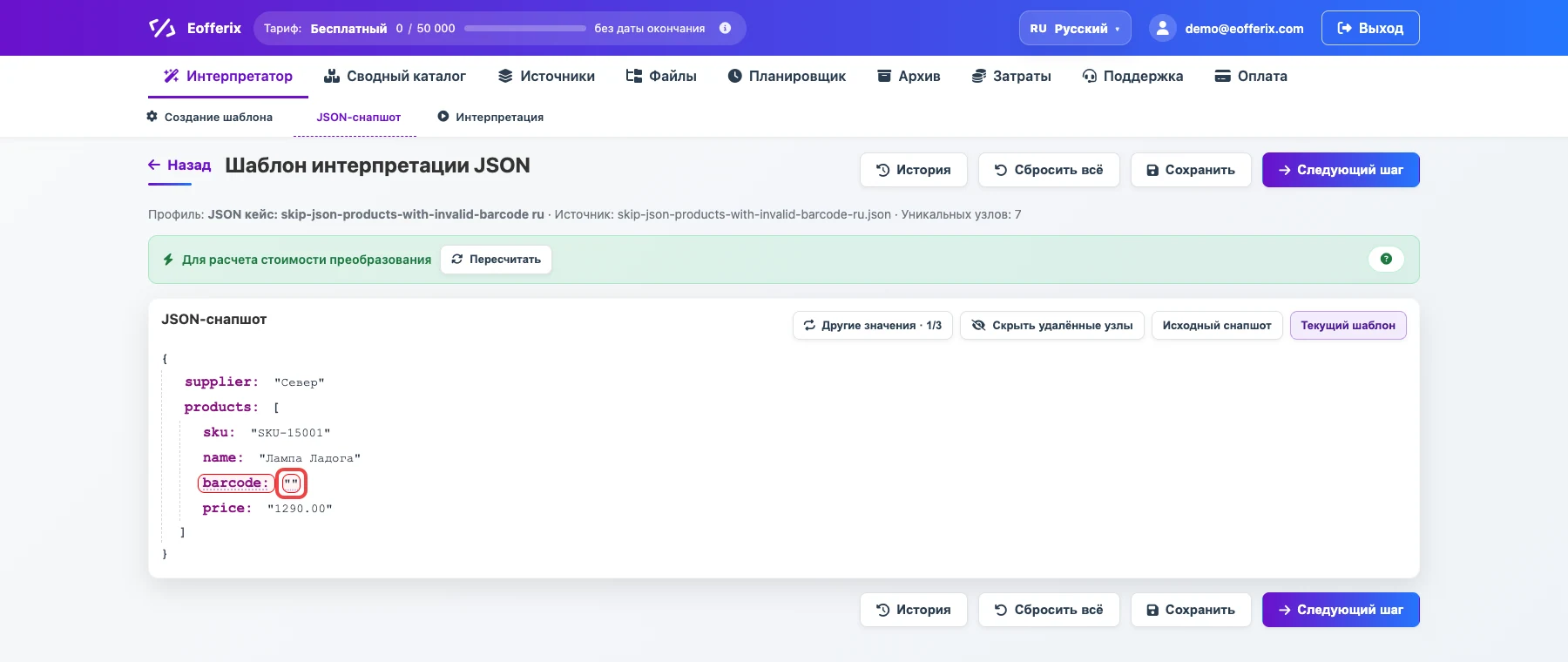Viewport: 1568px width, 662px height.
Task: Click Пересчитать button
Action: tap(496, 260)
